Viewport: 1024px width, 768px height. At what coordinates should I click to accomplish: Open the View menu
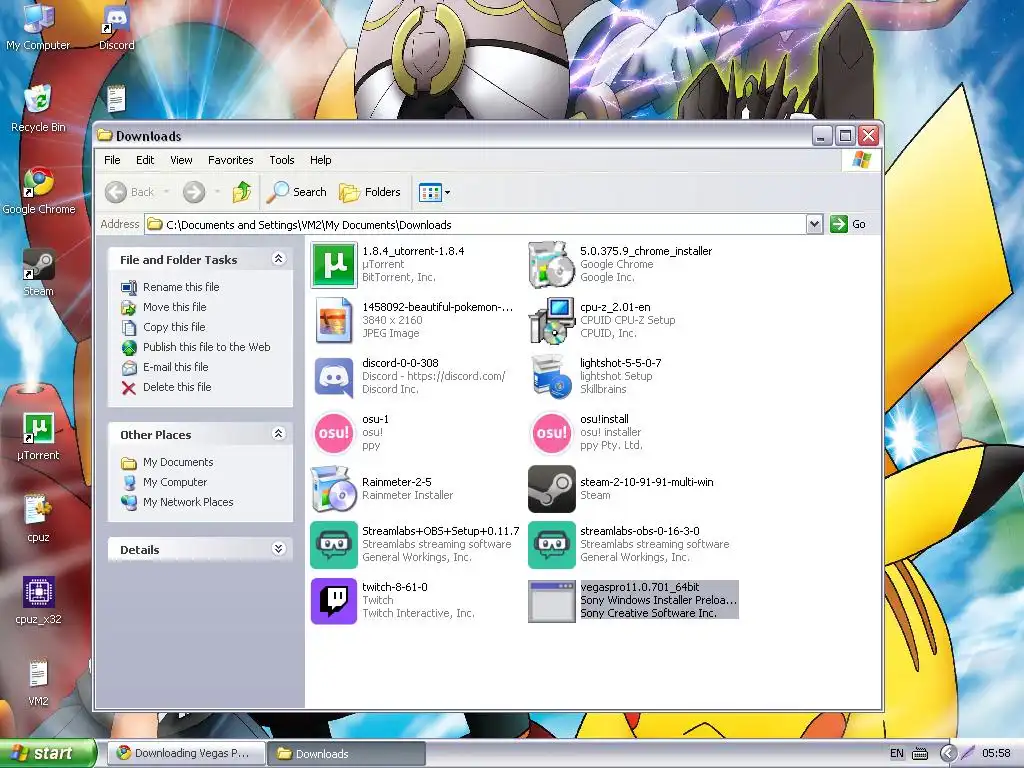182,160
